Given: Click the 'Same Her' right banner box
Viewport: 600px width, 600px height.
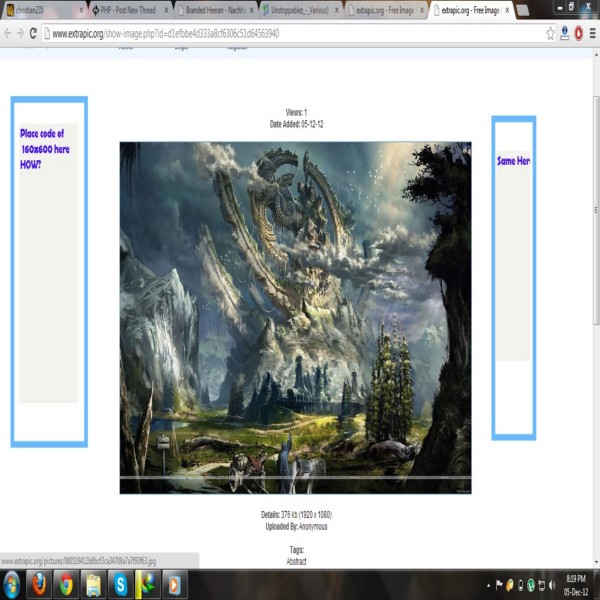Looking at the screenshot, I should (514, 278).
